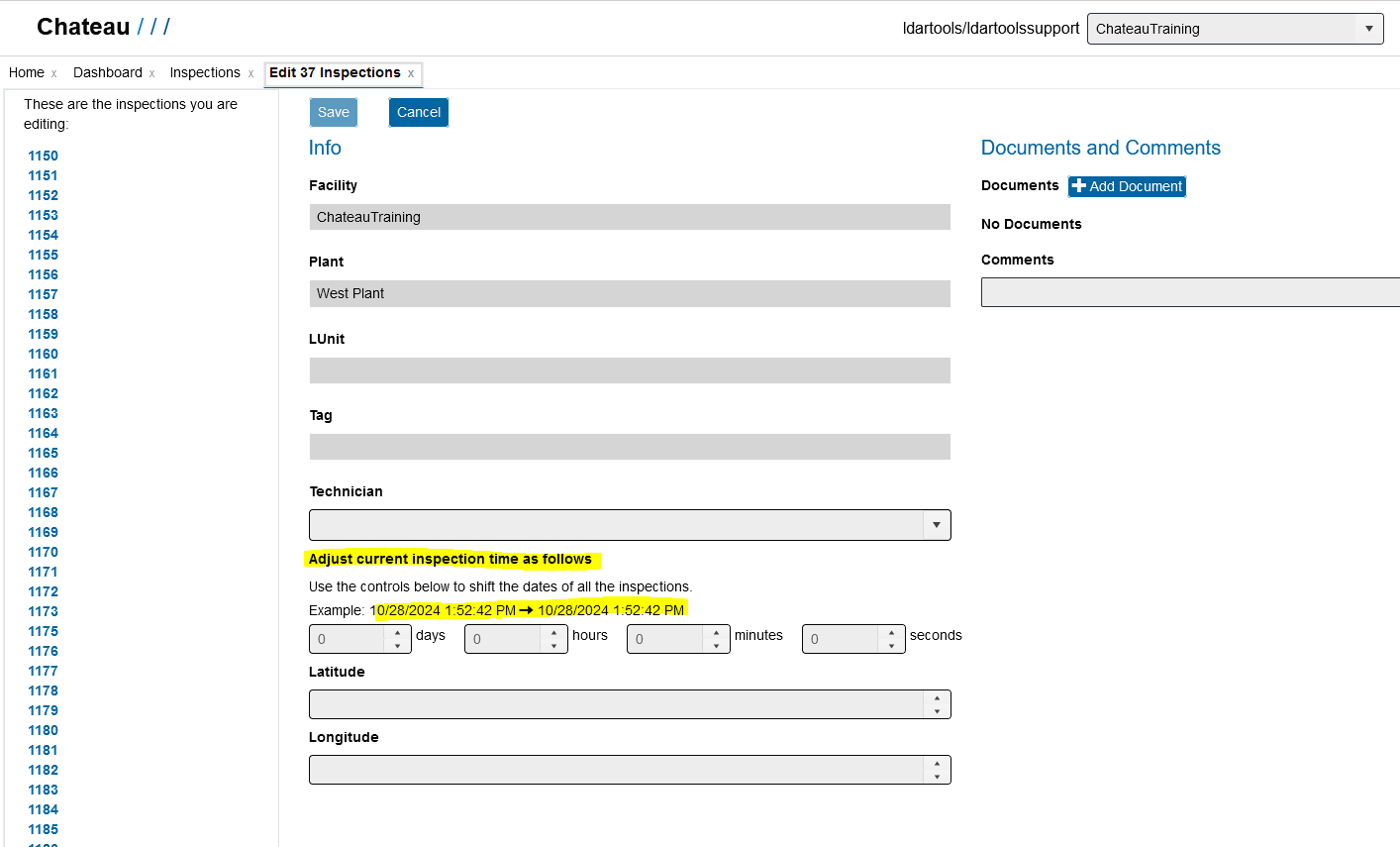Open inspection 1150 link
The width and height of the screenshot is (1400, 847).
(43, 156)
